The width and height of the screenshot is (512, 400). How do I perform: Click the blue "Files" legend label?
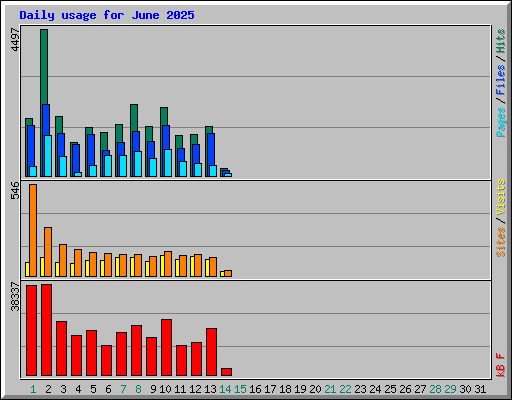pos(501,80)
